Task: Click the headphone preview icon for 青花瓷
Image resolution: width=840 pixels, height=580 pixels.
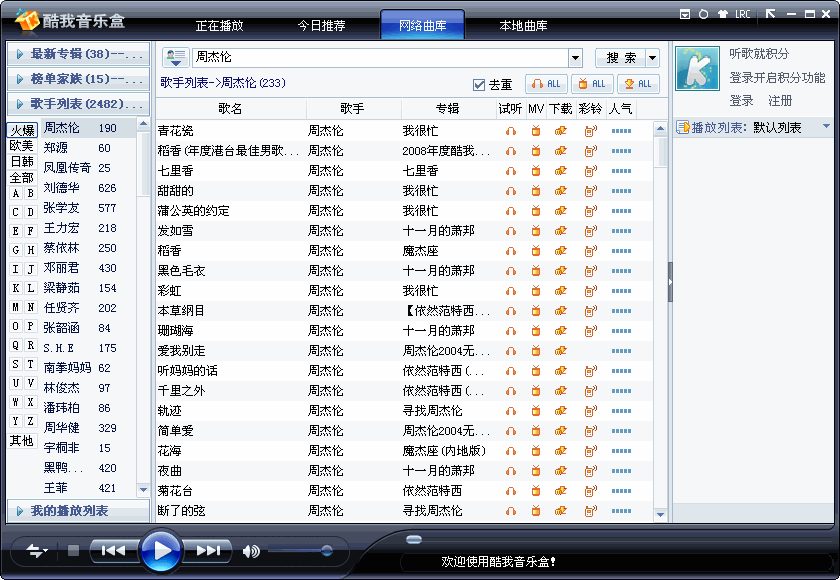Action: click(x=511, y=131)
